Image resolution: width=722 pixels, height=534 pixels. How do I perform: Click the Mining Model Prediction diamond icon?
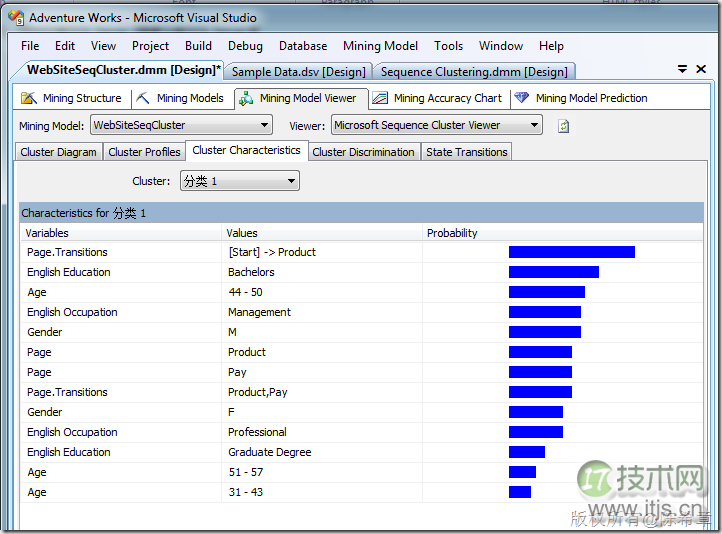pos(522,98)
